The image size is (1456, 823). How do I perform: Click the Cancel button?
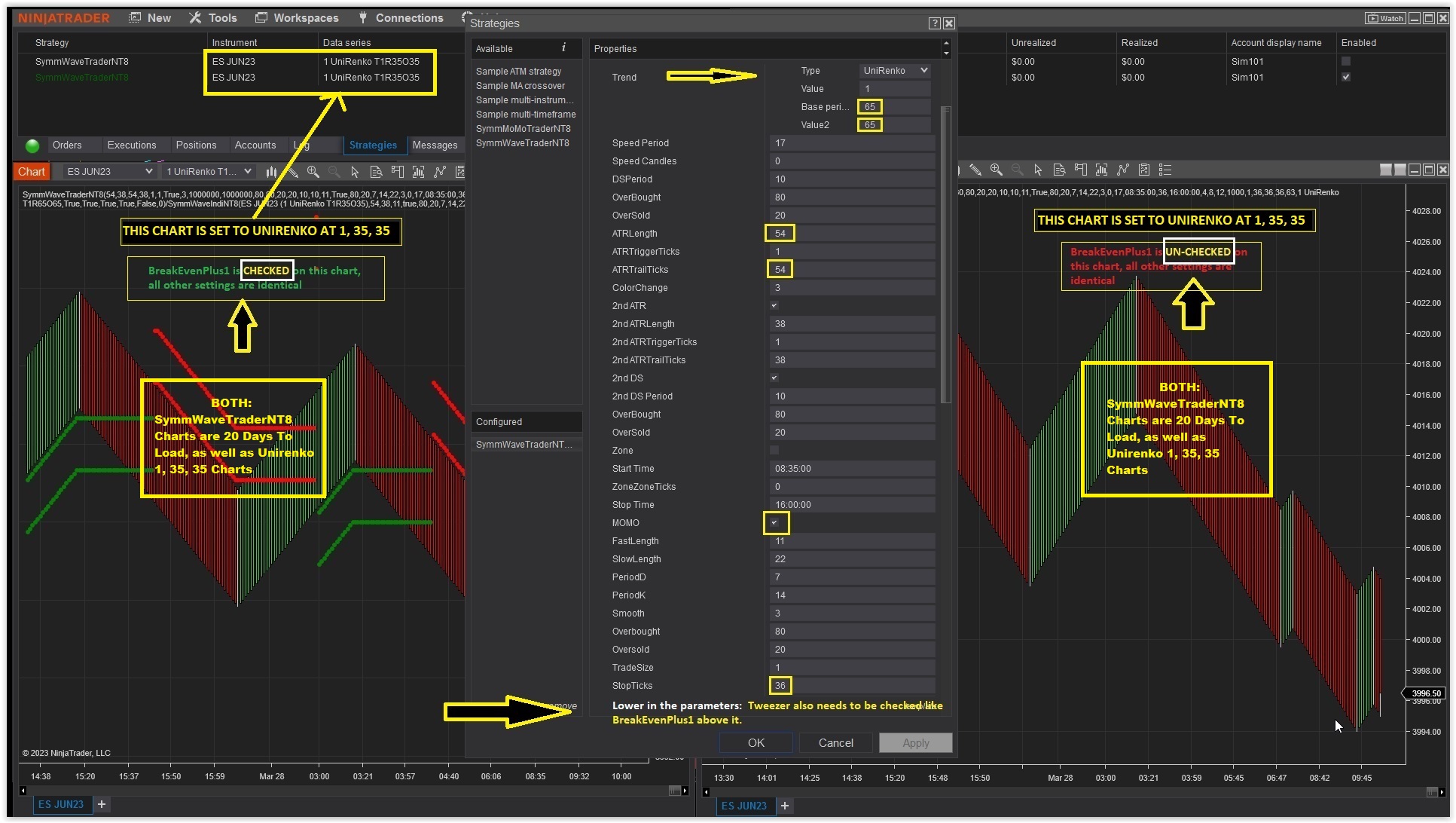[x=836, y=743]
